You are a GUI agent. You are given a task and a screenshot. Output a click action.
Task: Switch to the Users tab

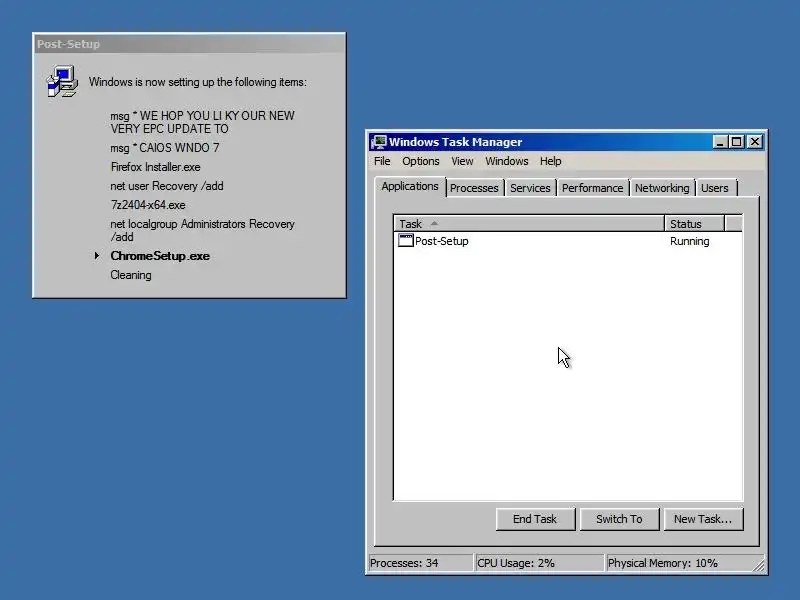714,188
